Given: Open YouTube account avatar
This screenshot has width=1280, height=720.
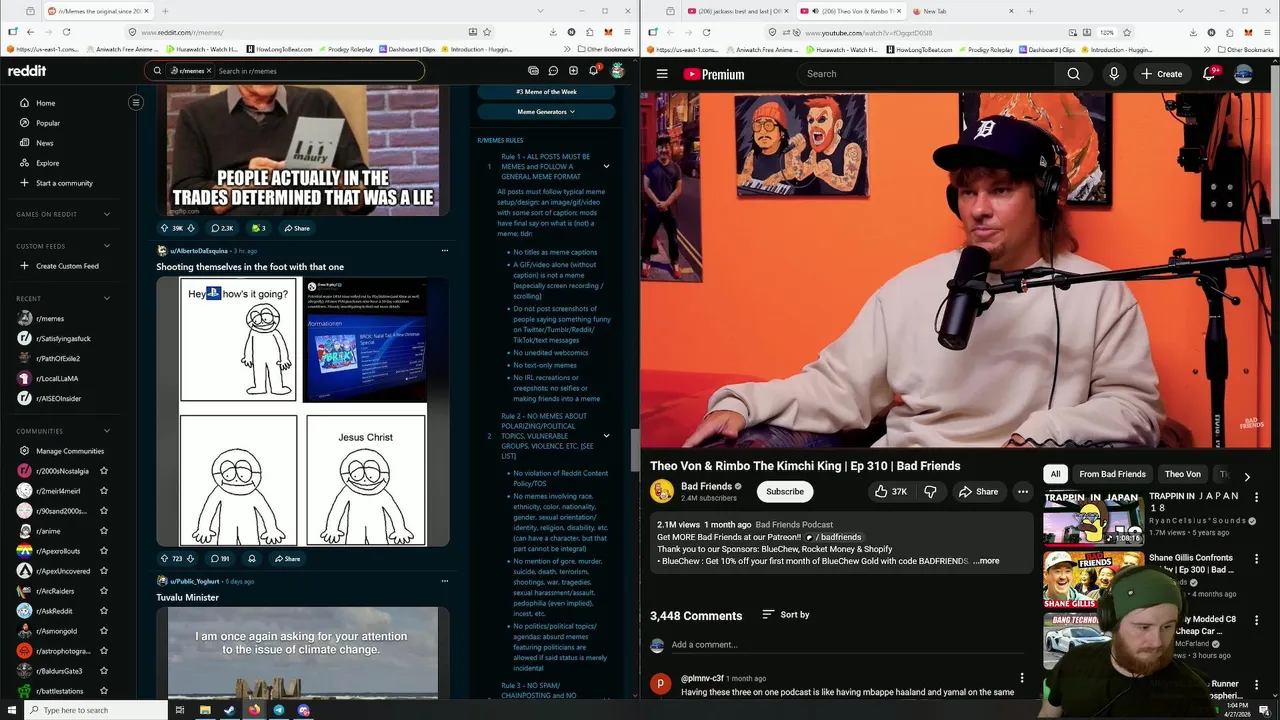Looking at the screenshot, I should click(x=1244, y=74).
